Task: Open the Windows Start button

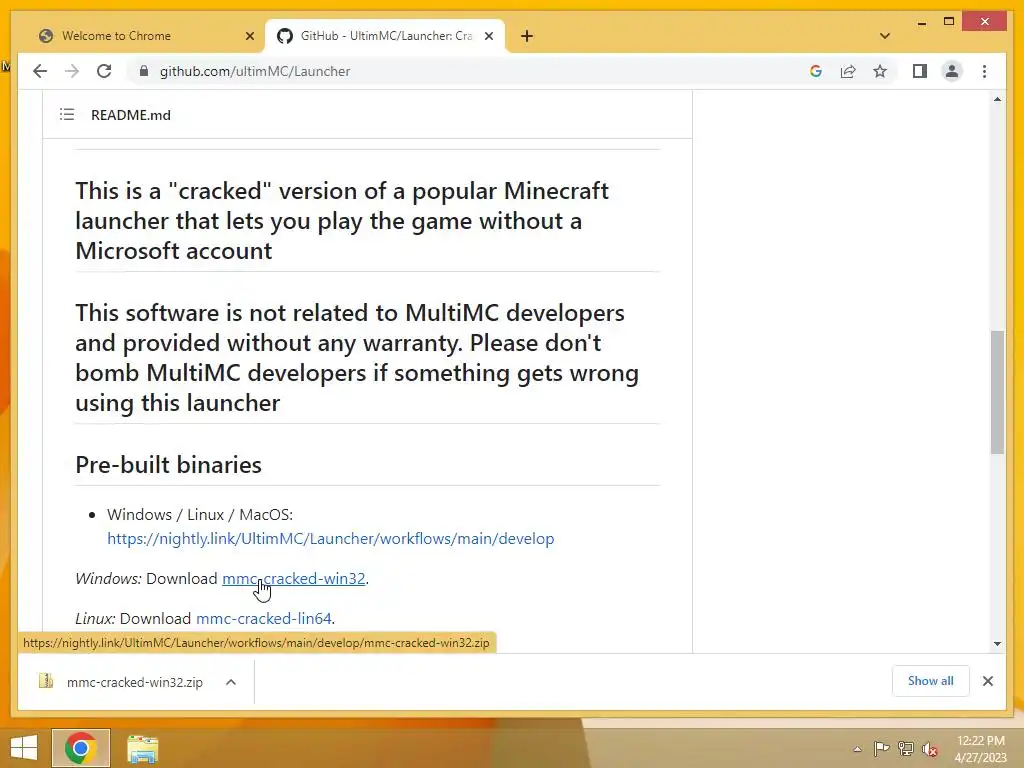Action: point(24,748)
